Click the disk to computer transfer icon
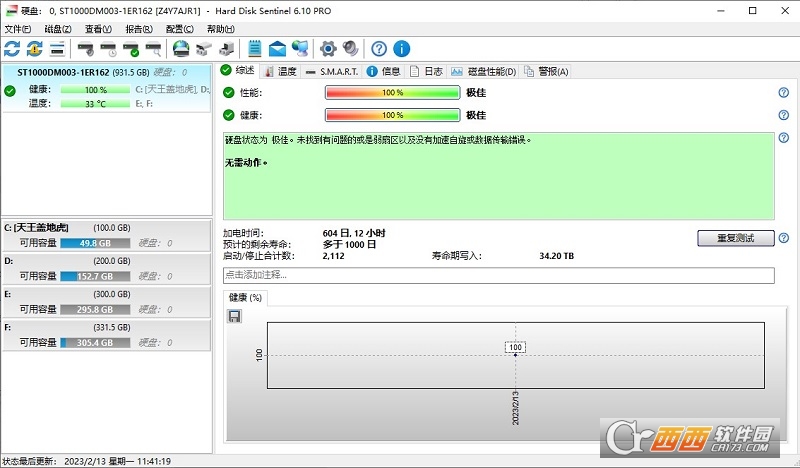The width and height of the screenshot is (800, 468). [226, 49]
